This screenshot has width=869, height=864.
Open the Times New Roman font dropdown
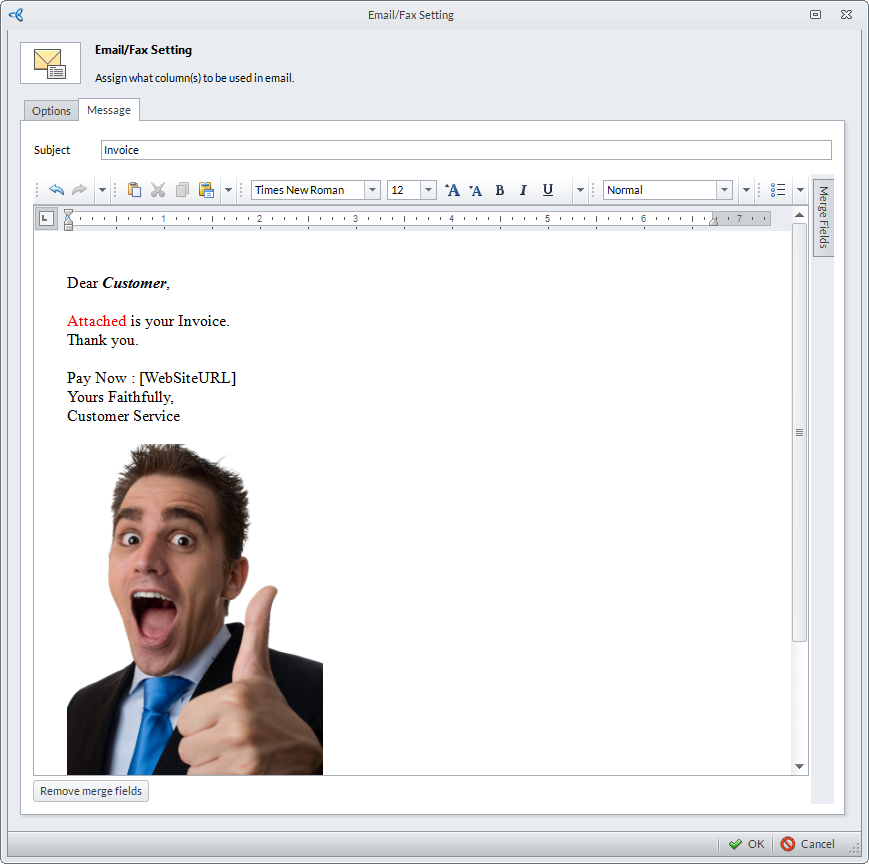[372, 190]
